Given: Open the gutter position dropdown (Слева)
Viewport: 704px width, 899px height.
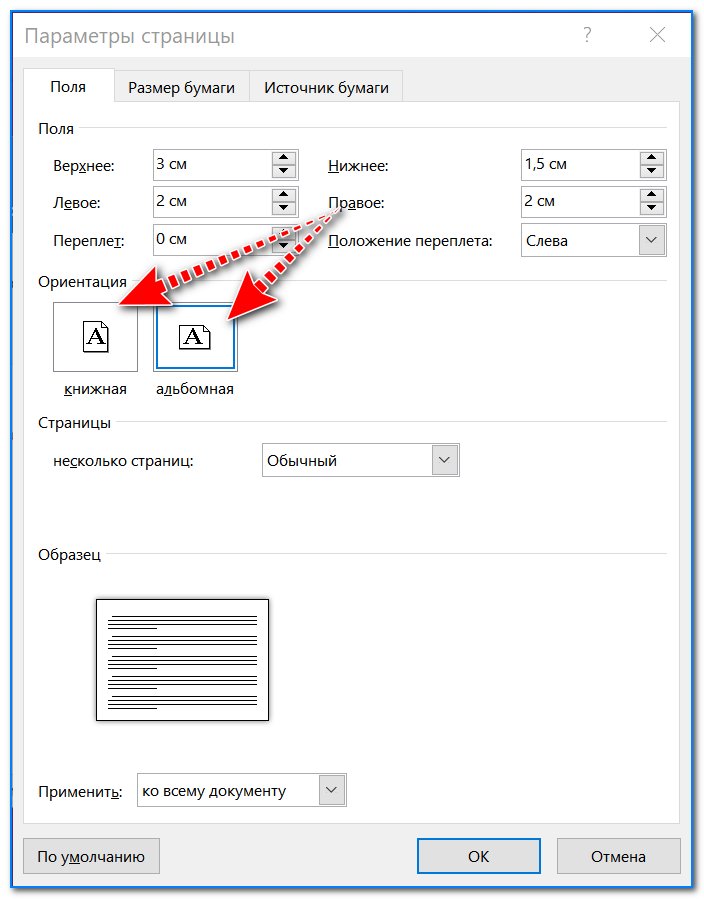Looking at the screenshot, I should 652,240.
